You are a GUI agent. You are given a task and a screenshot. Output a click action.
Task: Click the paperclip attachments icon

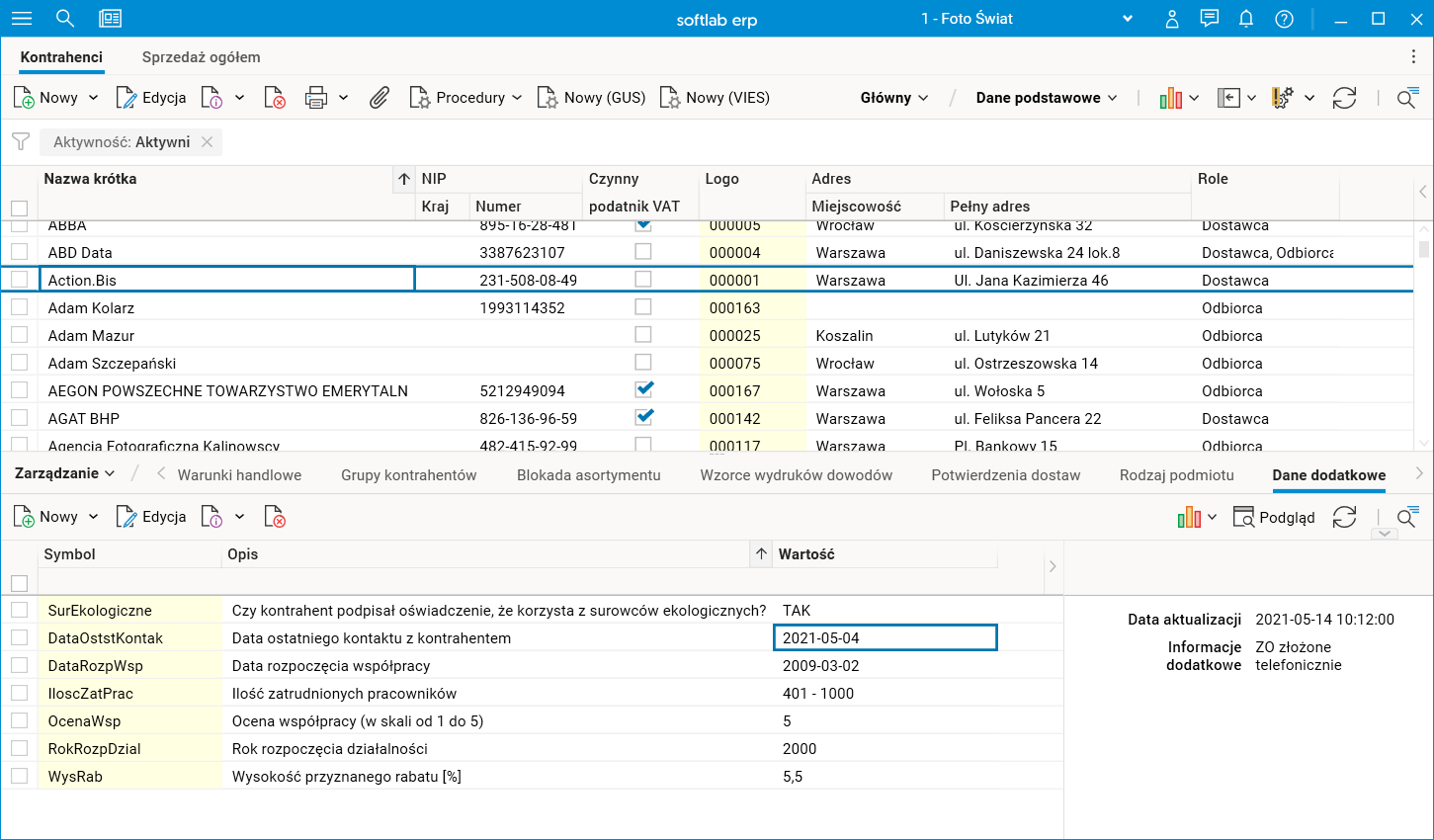pyautogui.click(x=380, y=98)
